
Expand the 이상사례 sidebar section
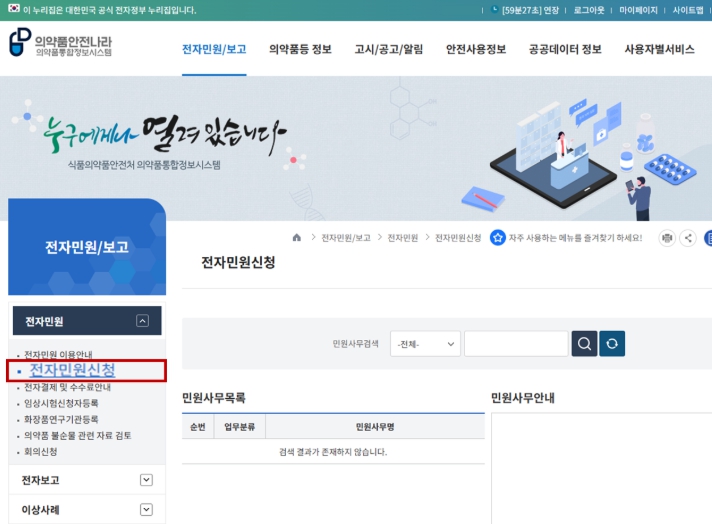click(146, 509)
